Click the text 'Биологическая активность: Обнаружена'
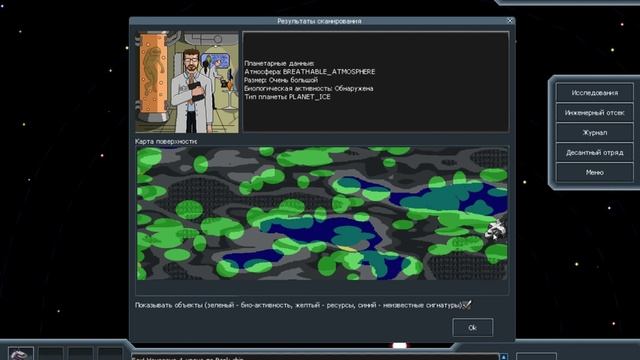This screenshot has height=360, width=640. 309,88
